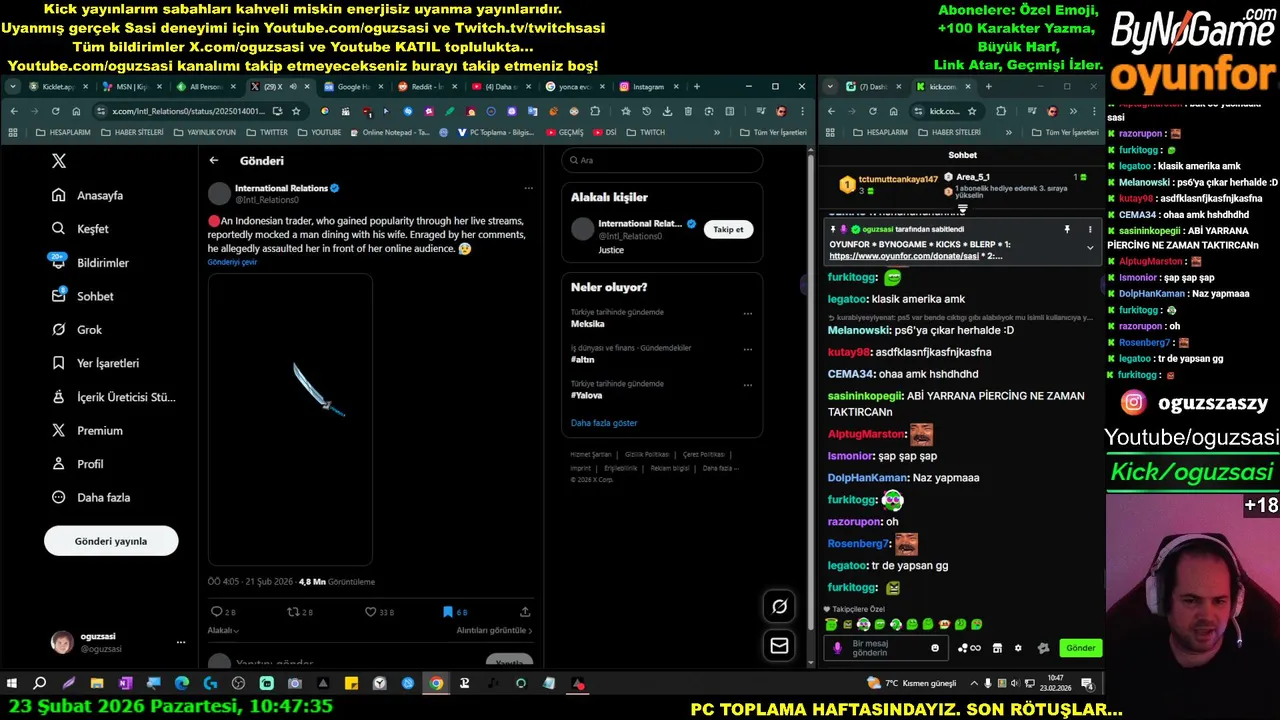Click the taskbar volume icon
The width and height of the screenshot is (1280, 720).
click(1016, 684)
